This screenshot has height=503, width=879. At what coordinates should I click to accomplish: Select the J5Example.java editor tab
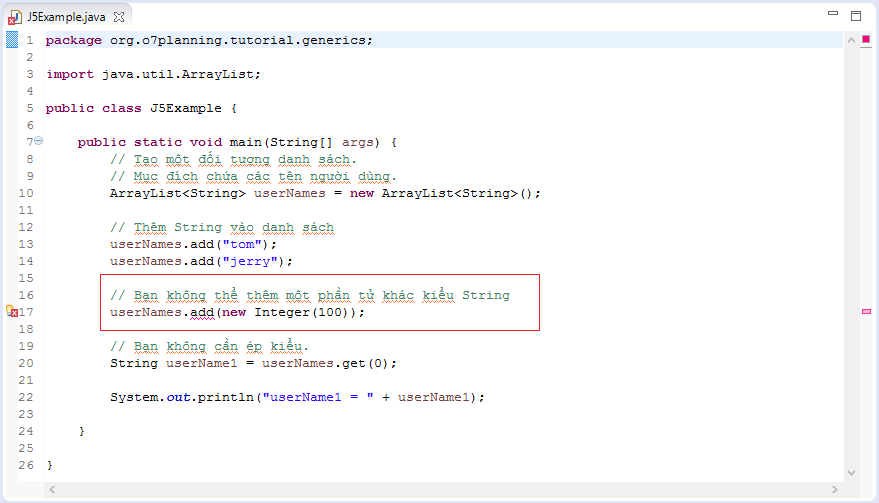click(66, 17)
